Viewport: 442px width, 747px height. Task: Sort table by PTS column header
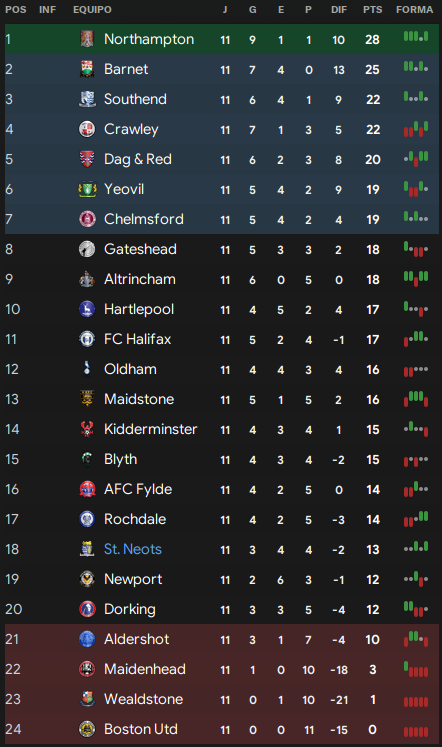point(372,10)
